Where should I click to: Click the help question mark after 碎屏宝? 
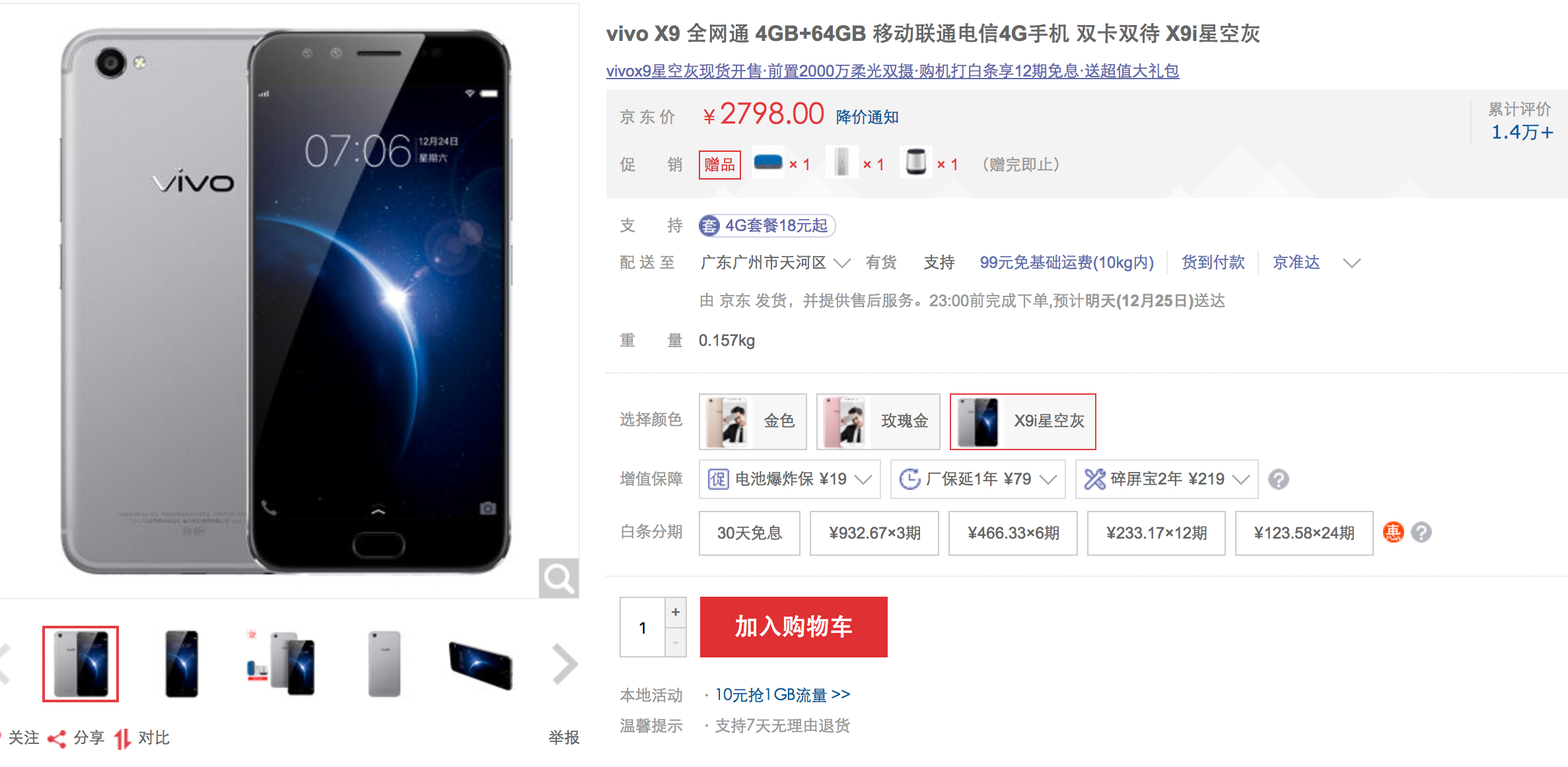tap(1279, 479)
